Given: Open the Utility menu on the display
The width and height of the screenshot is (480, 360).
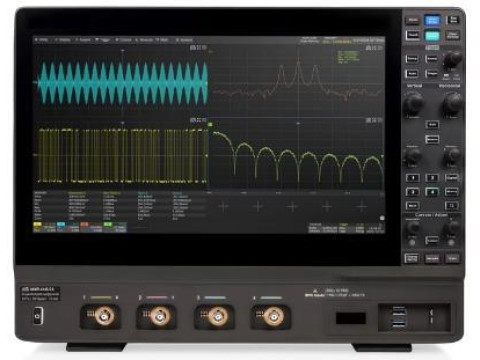Looking at the screenshot, I should tap(42, 40).
